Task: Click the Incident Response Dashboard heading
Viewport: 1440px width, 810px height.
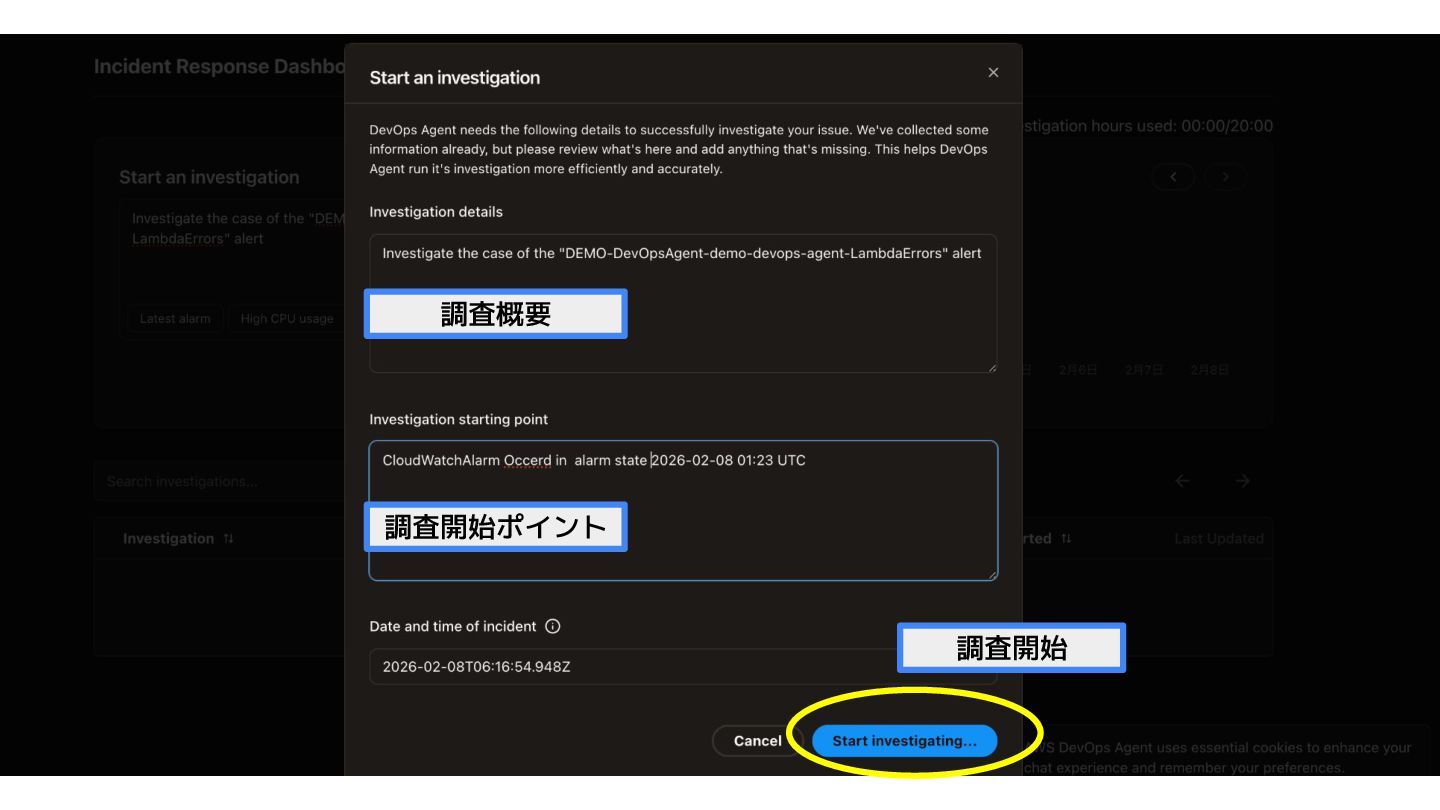Action: click(219, 66)
